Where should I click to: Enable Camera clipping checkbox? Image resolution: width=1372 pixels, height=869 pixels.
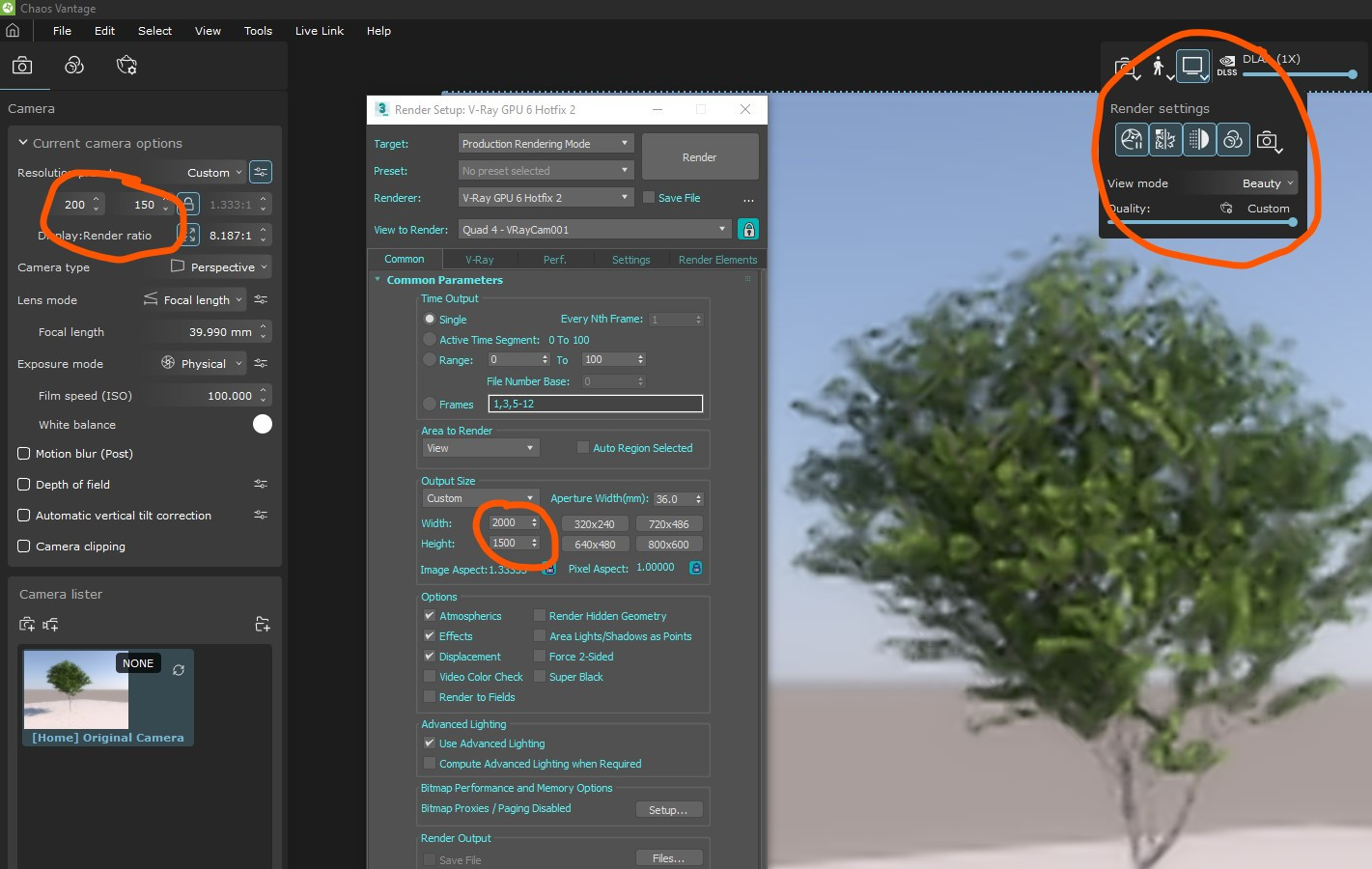point(24,546)
